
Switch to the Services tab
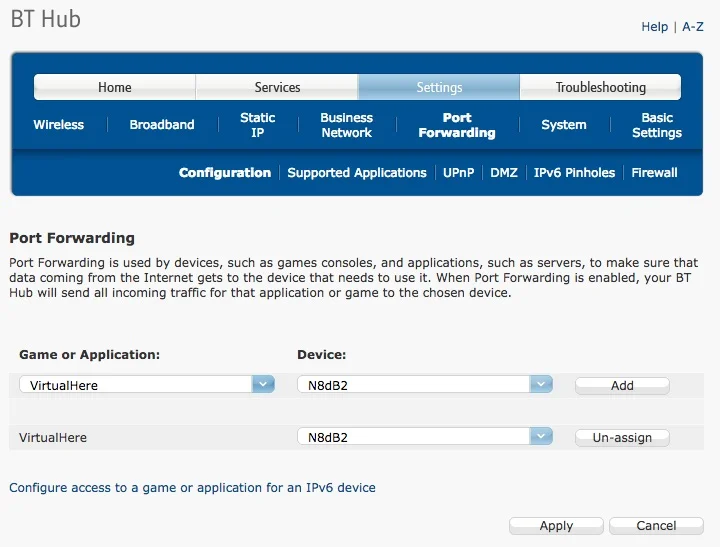click(x=277, y=87)
